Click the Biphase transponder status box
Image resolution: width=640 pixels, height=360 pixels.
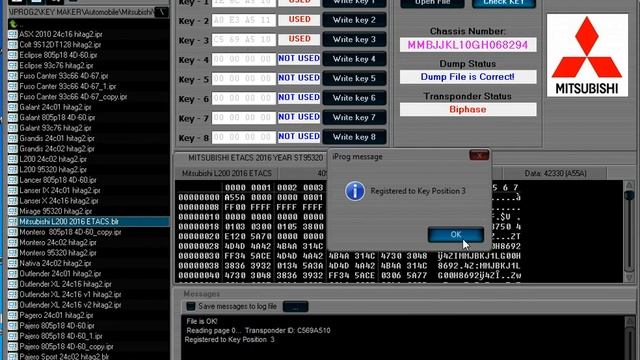tap(468, 109)
